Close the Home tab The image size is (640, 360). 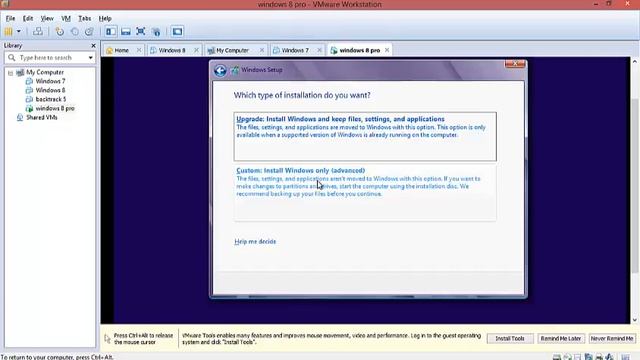139,50
